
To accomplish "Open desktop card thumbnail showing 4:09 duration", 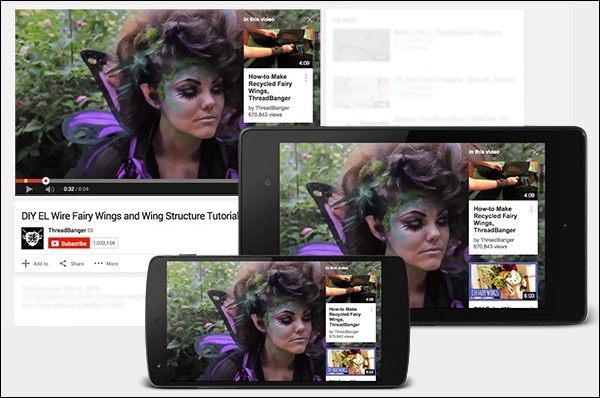I will [279, 48].
